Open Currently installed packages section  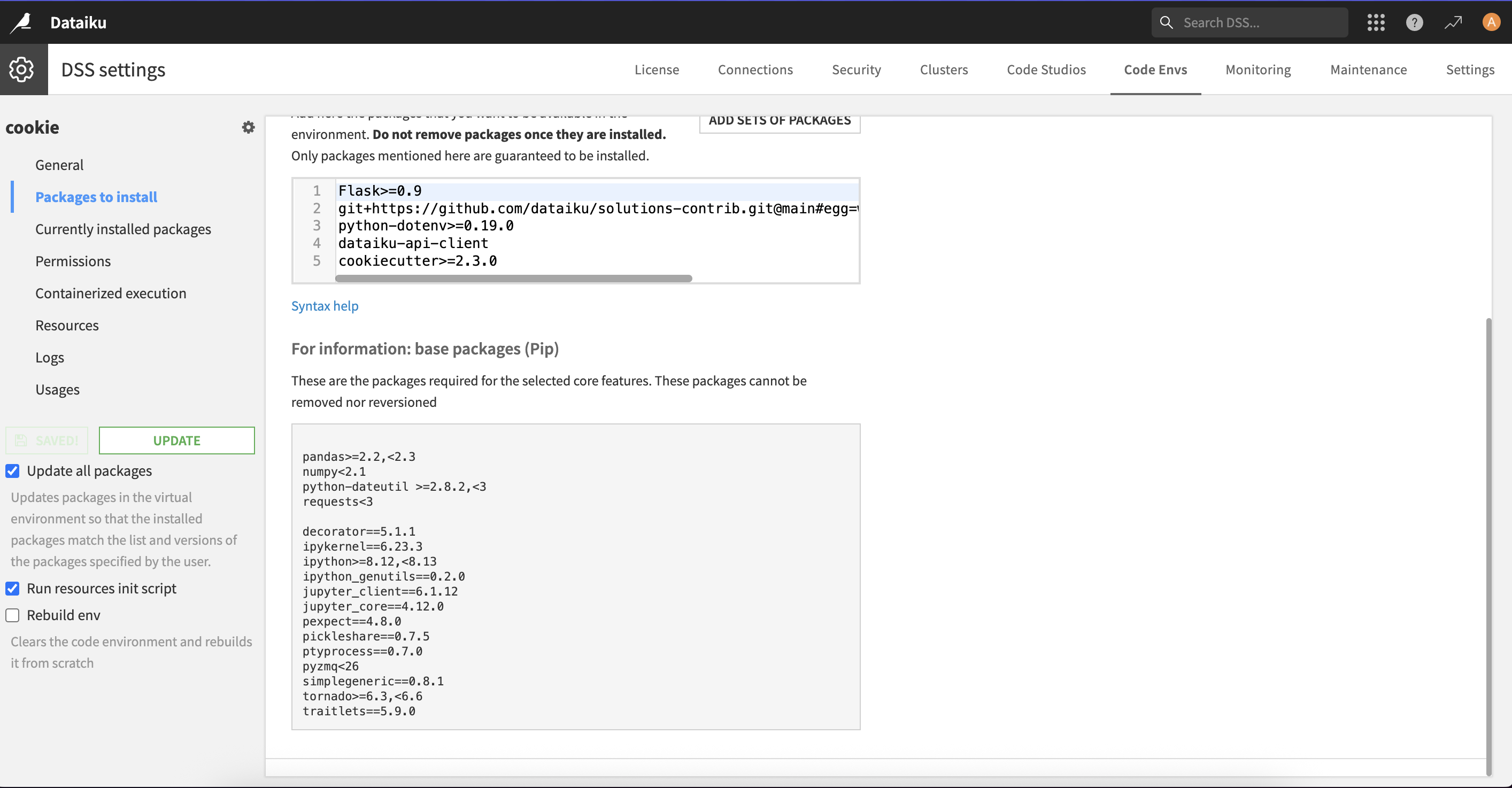pyautogui.click(x=124, y=229)
